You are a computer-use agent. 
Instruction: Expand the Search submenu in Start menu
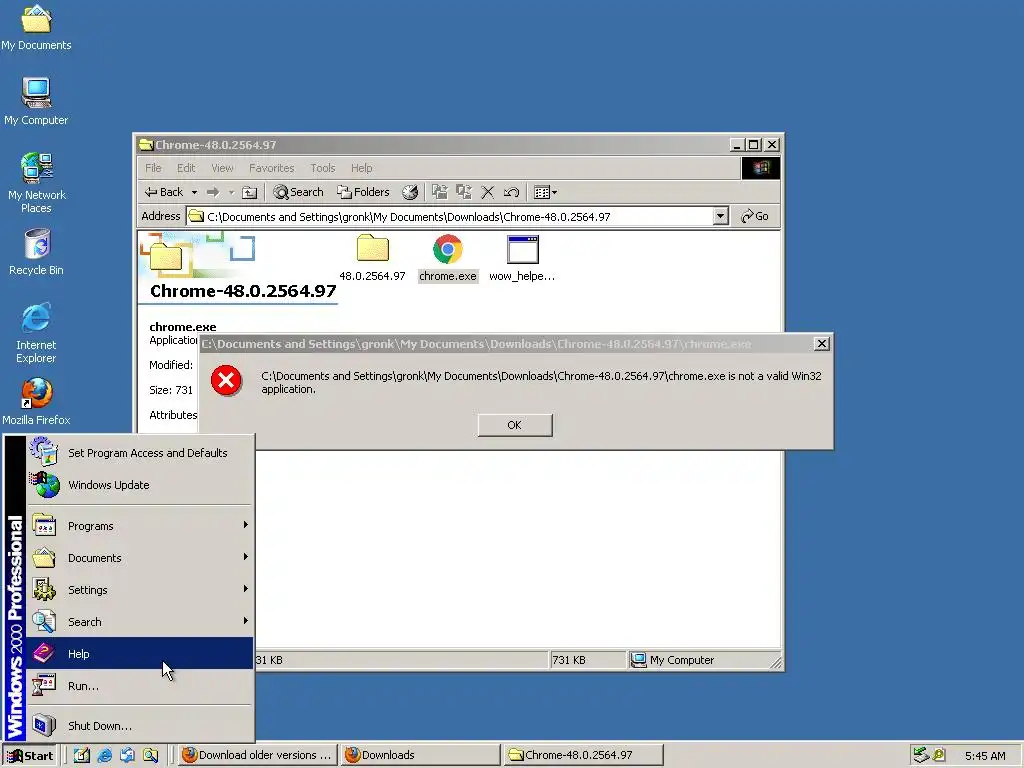coord(140,622)
